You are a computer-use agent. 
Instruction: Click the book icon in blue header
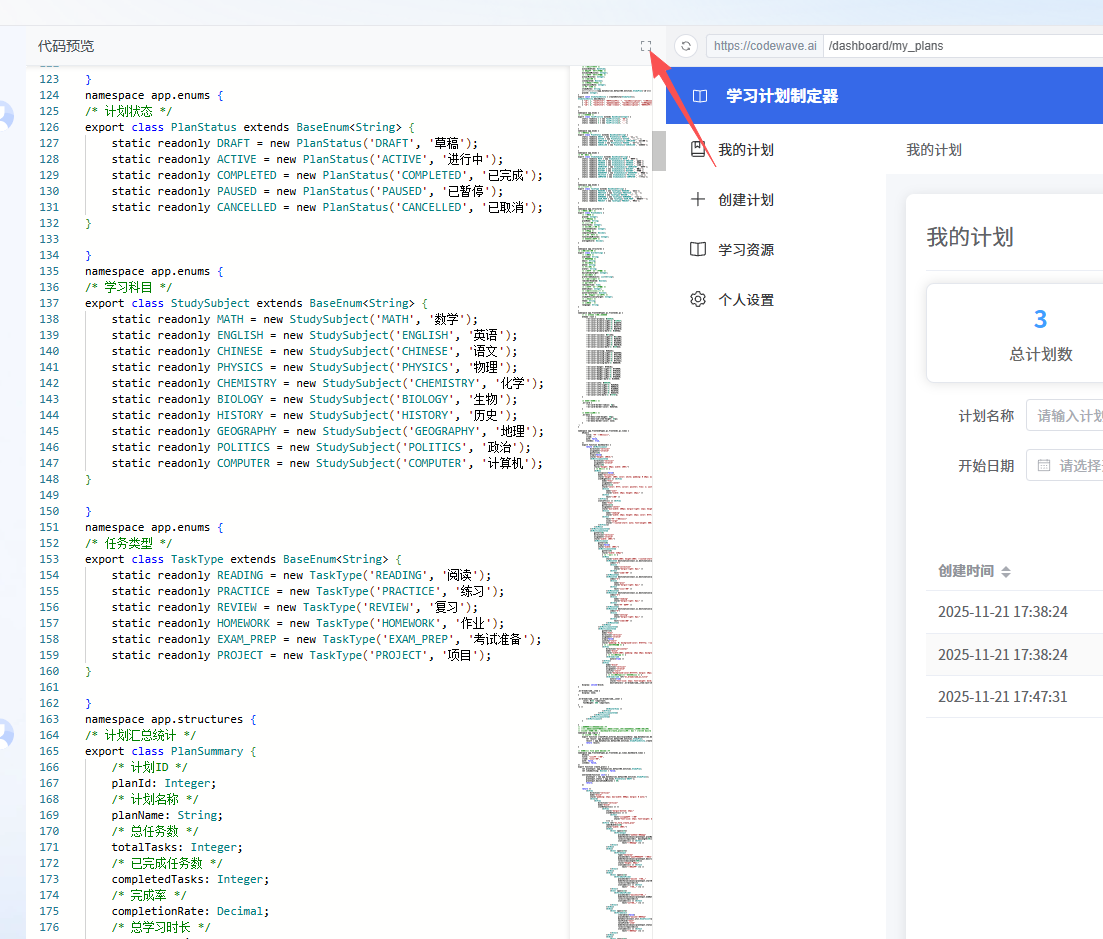pyautogui.click(x=700, y=96)
